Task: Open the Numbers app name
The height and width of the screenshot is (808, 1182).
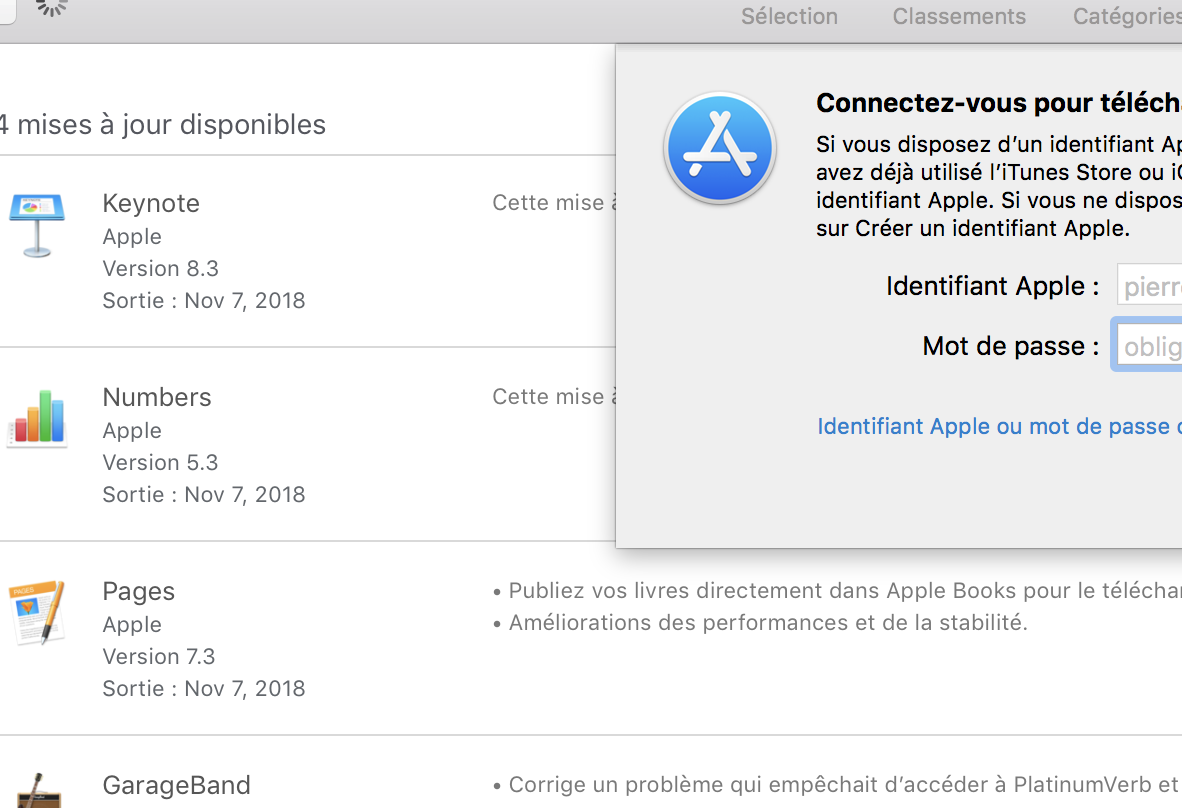Action: [157, 397]
